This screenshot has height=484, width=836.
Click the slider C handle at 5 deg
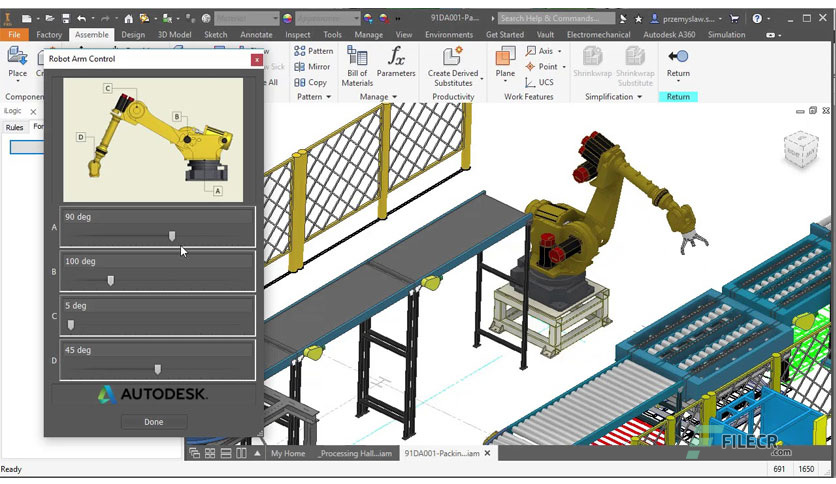point(71,325)
